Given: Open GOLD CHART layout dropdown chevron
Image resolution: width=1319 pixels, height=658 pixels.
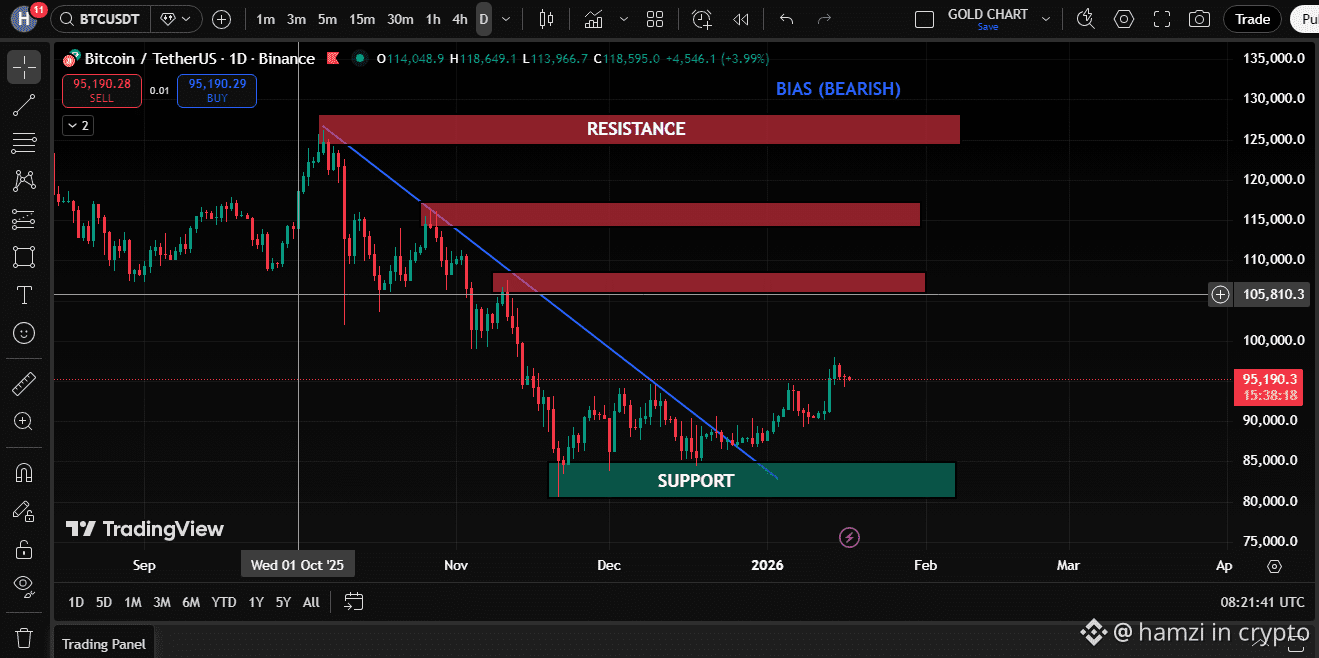Looking at the screenshot, I should pos(1047,19).
